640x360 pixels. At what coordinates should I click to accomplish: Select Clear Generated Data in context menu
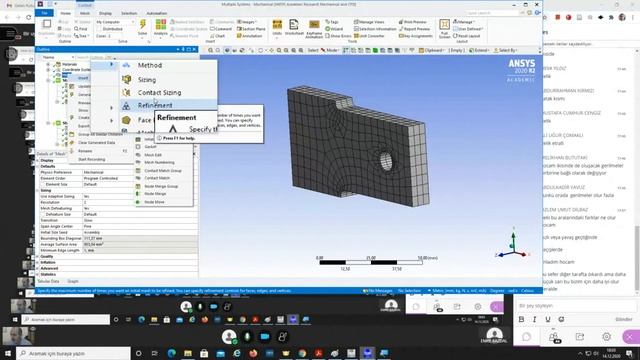click(96, 143)
